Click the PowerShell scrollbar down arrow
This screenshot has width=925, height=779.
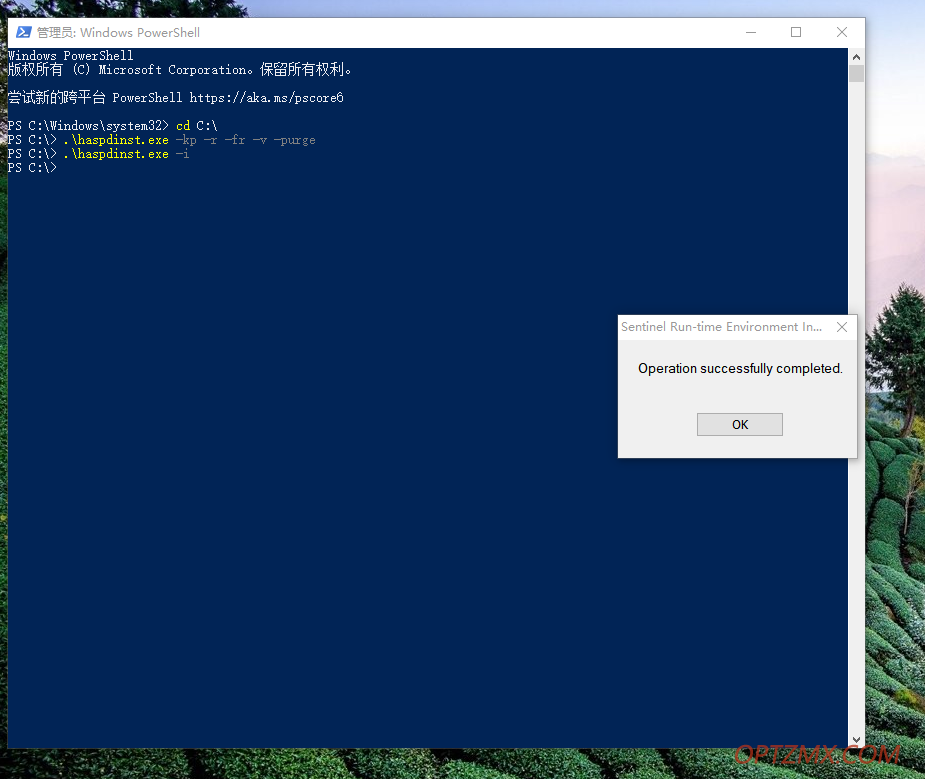coord(856,739)
